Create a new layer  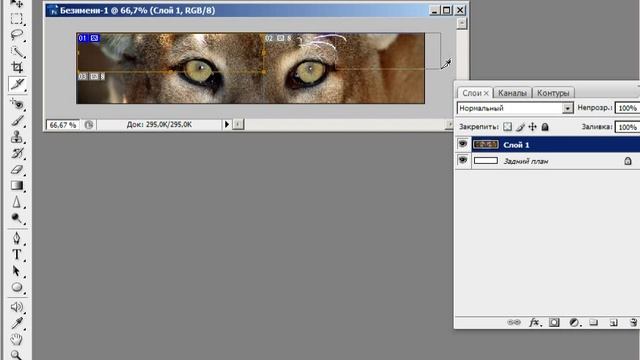tap(613, 322)
